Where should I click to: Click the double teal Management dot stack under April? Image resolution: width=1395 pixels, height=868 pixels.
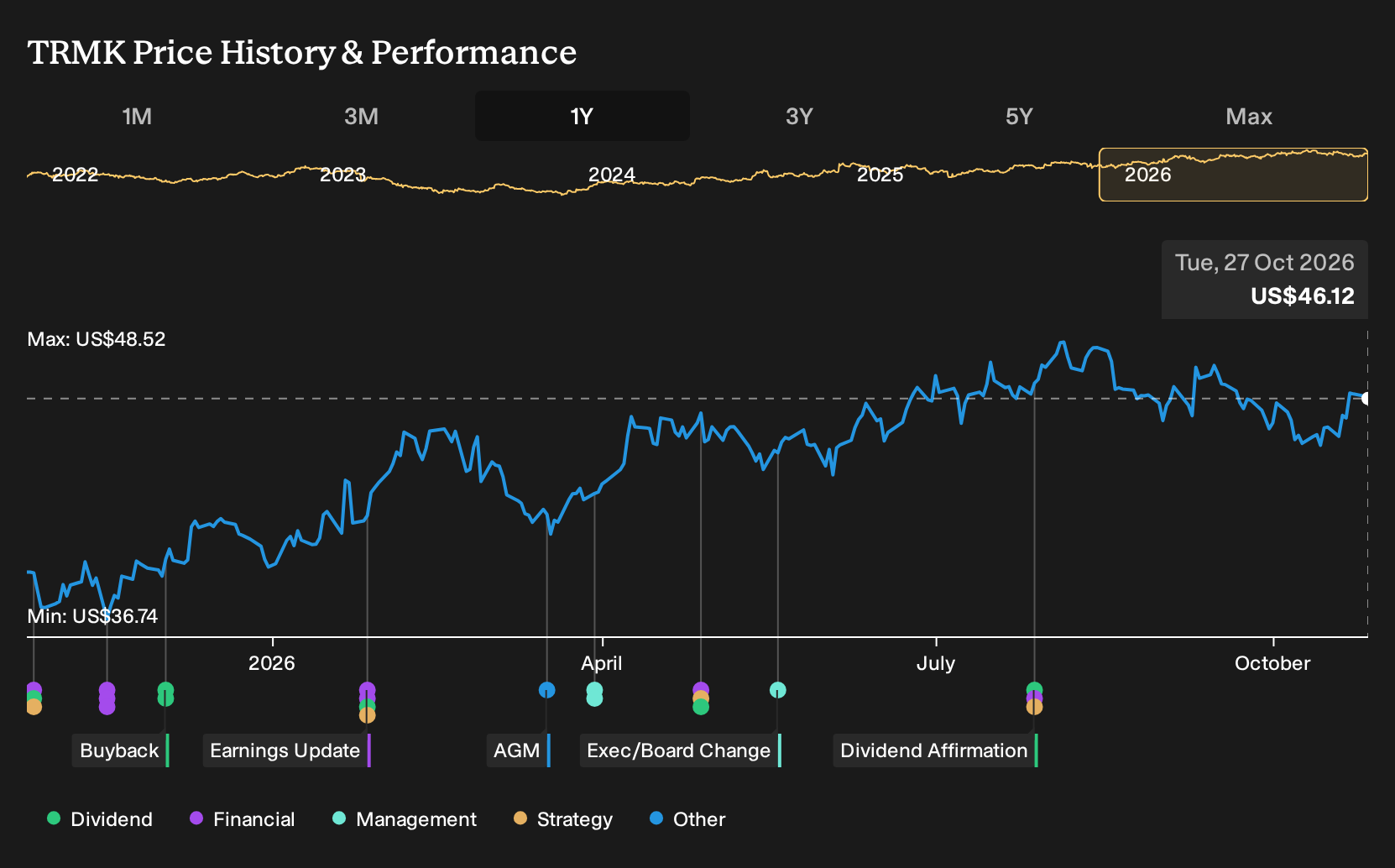pyautogui.click(x=594, y=694)
